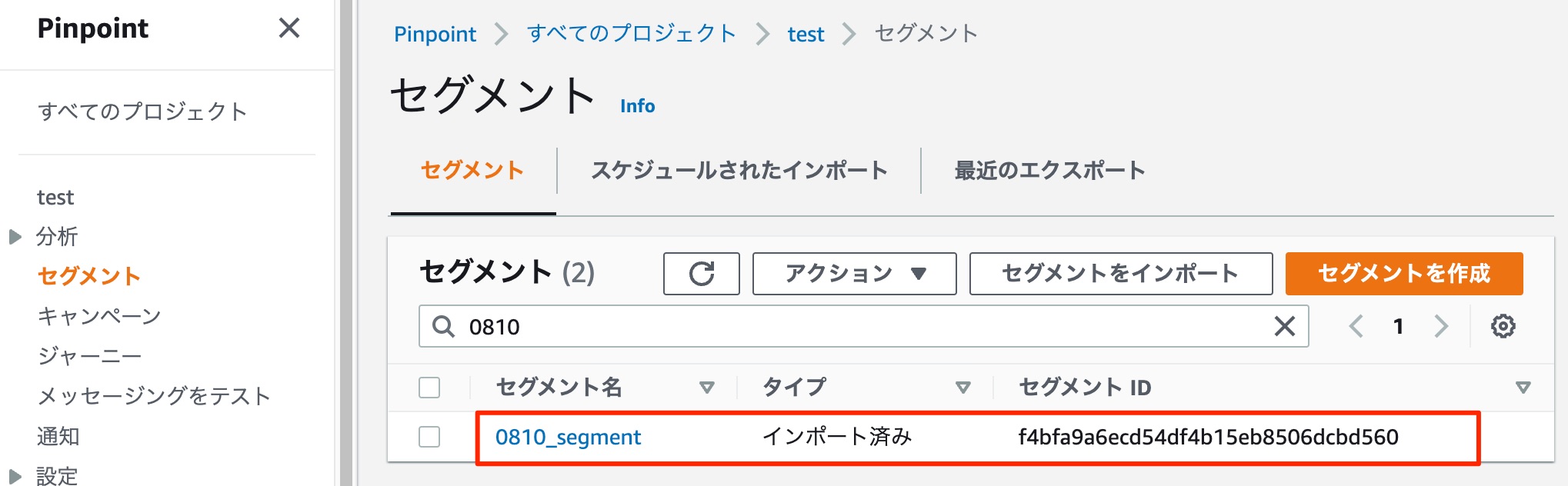Toggle the セグメント名 column sort
Screen dimensions: 1568x486
pos(707,388)
